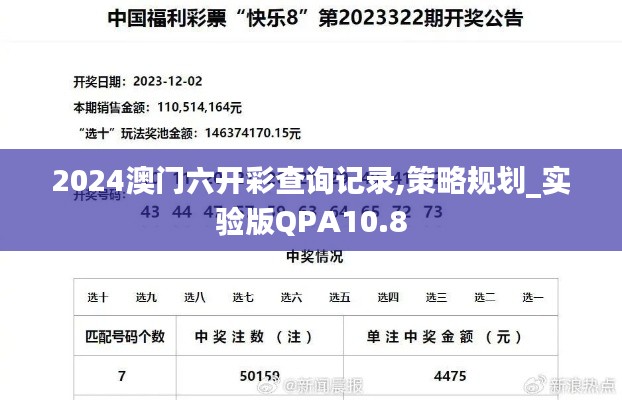Select the '选五' tab in the table

(340, 297)
